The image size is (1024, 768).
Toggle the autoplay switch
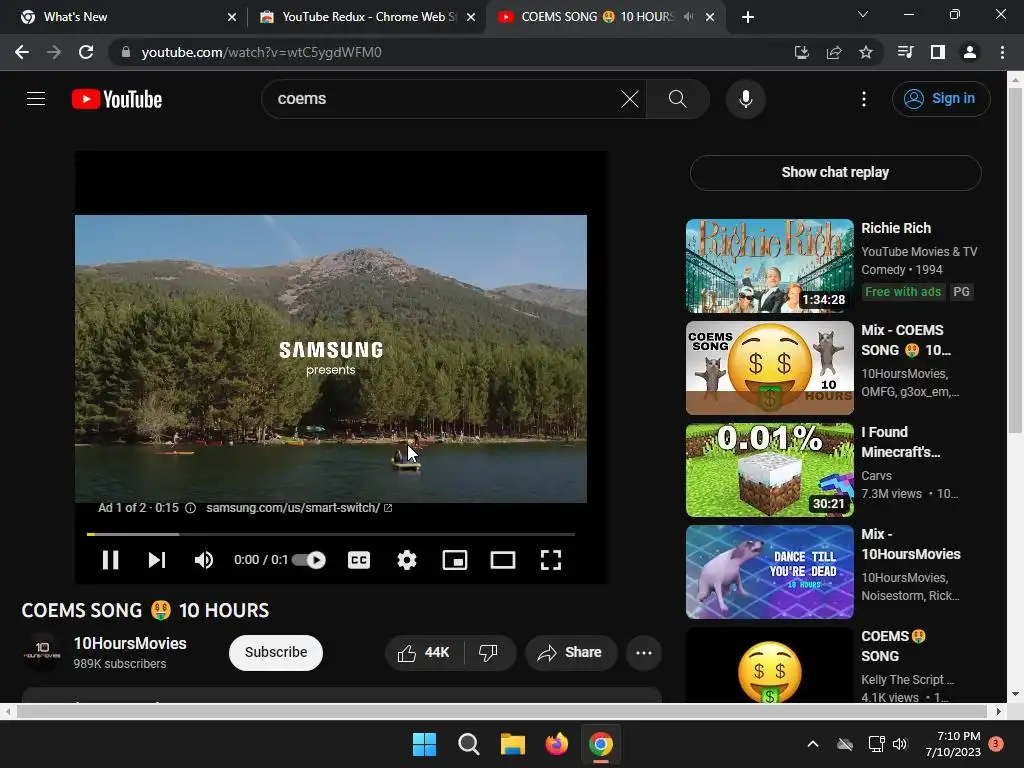(x=309, y=560)
